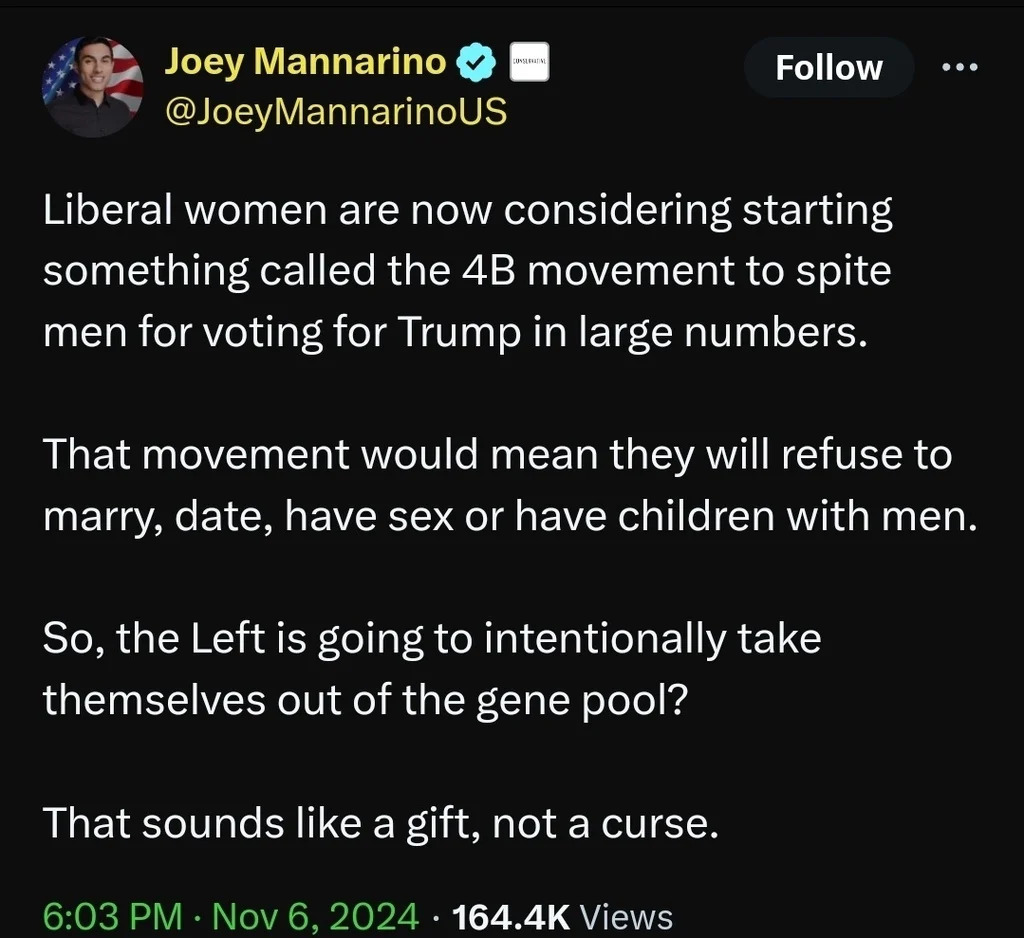
Task: Click the word 'Trump' in the tweet
Action: (453, 331)
